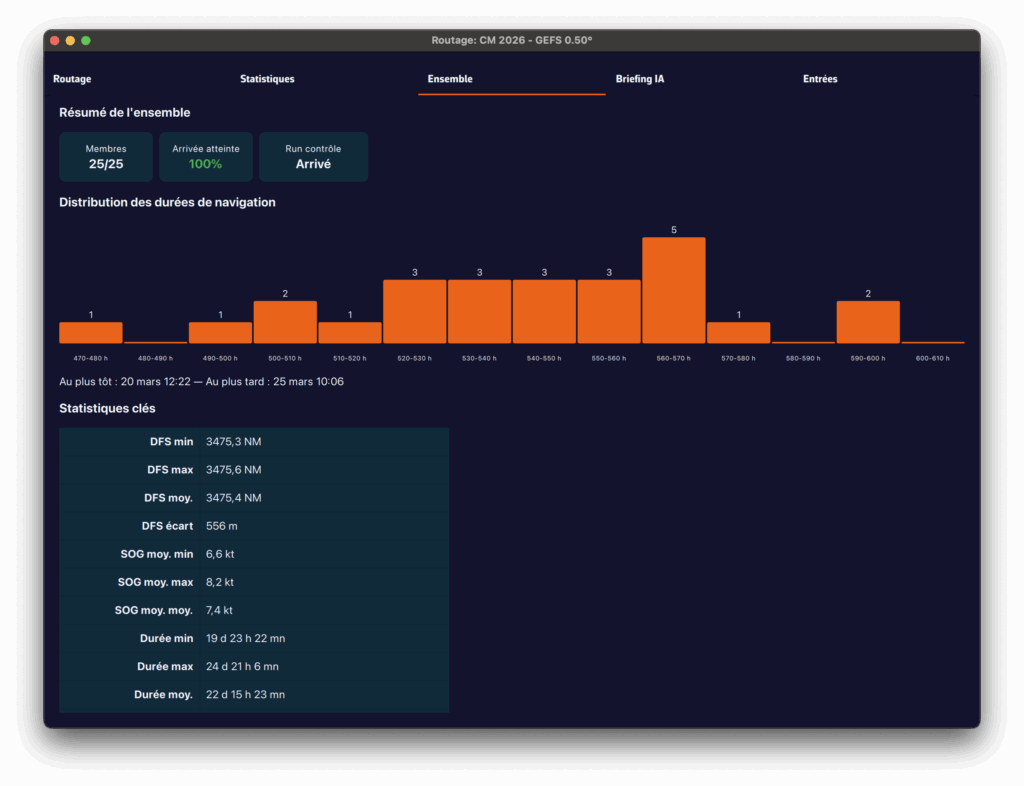Click the DFS min value 3475,3 NM

233,441
